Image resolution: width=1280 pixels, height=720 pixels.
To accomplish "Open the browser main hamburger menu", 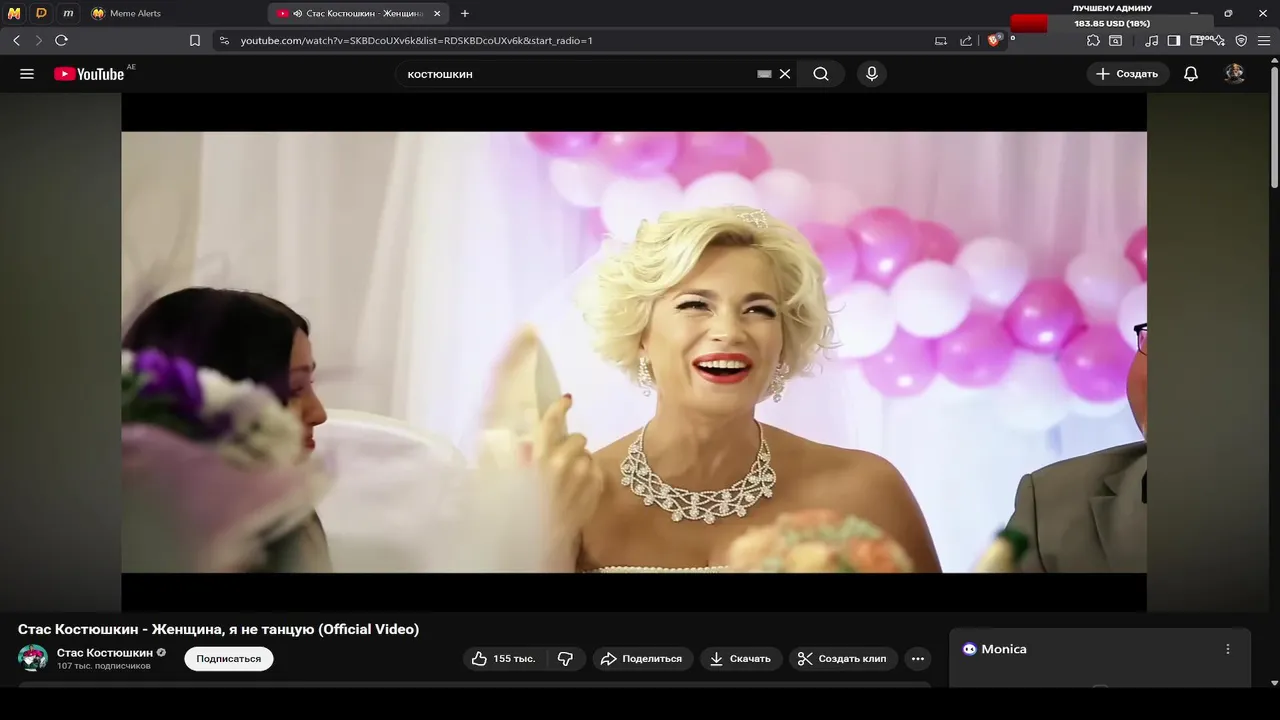I will click(x=1264, y=41).
